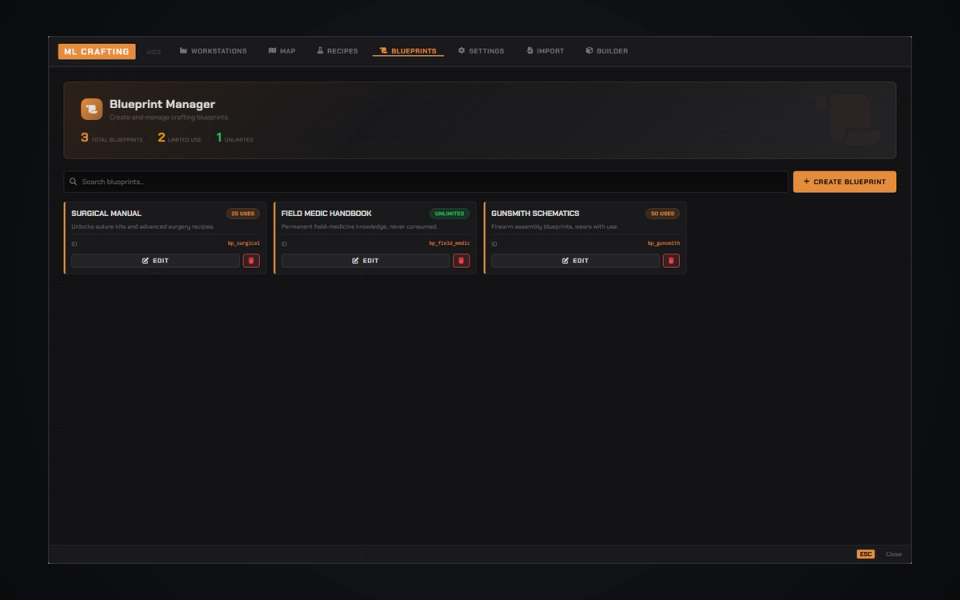This screenshot has height=600, width=960.
Task: Delete the Gunsmith Schematics blueprint
Action: coord(671,261)
